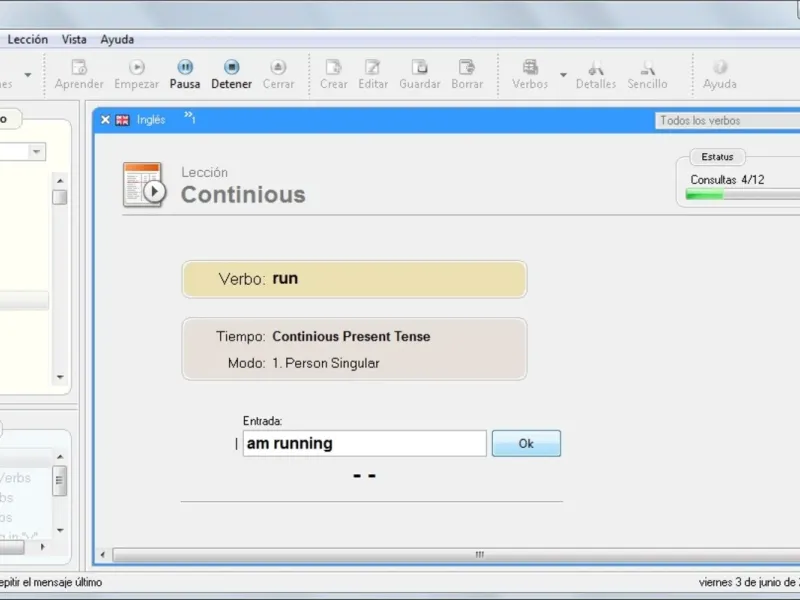Start the lesson with Empezar

(x=136, y=74)
